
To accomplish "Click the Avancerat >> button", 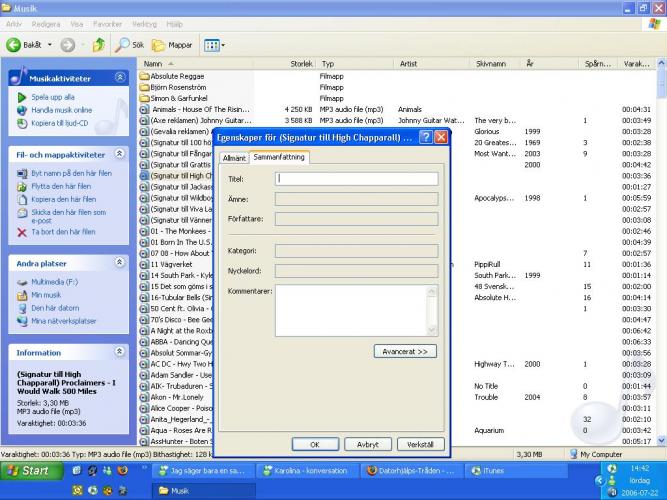I will point(405,351).
